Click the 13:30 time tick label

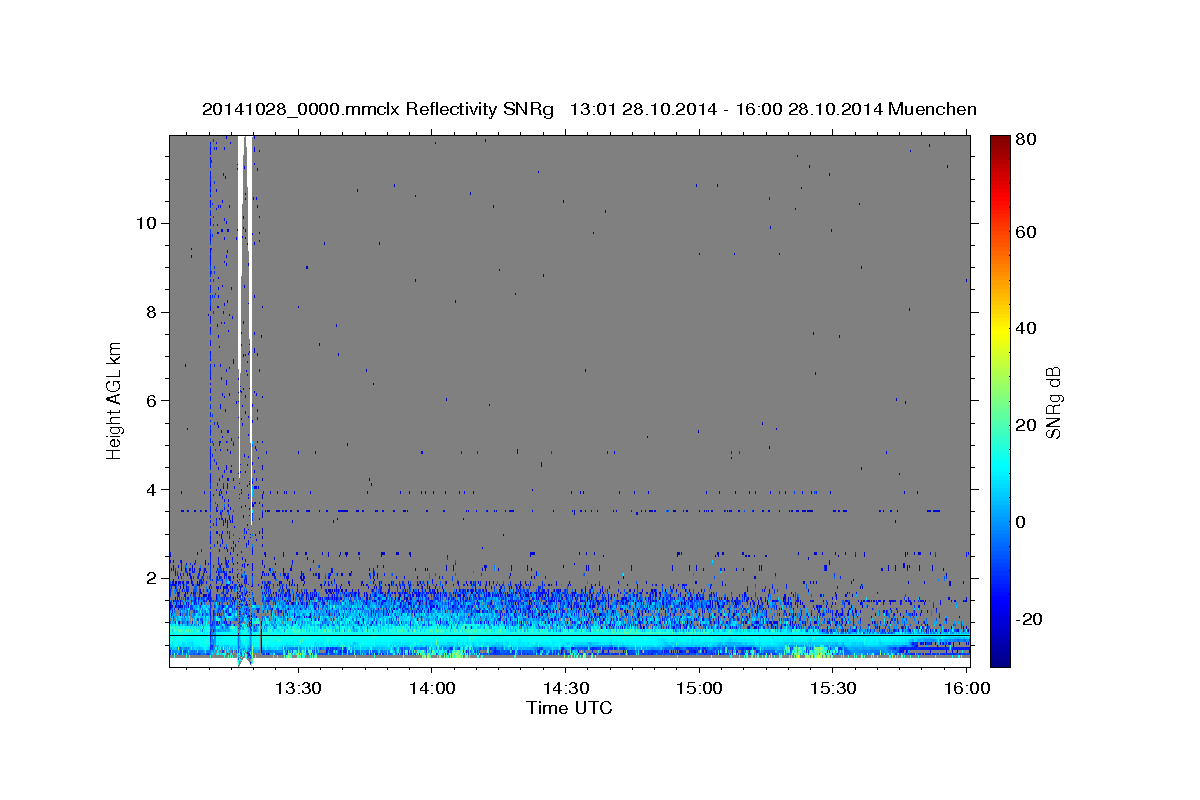point(297,689)
